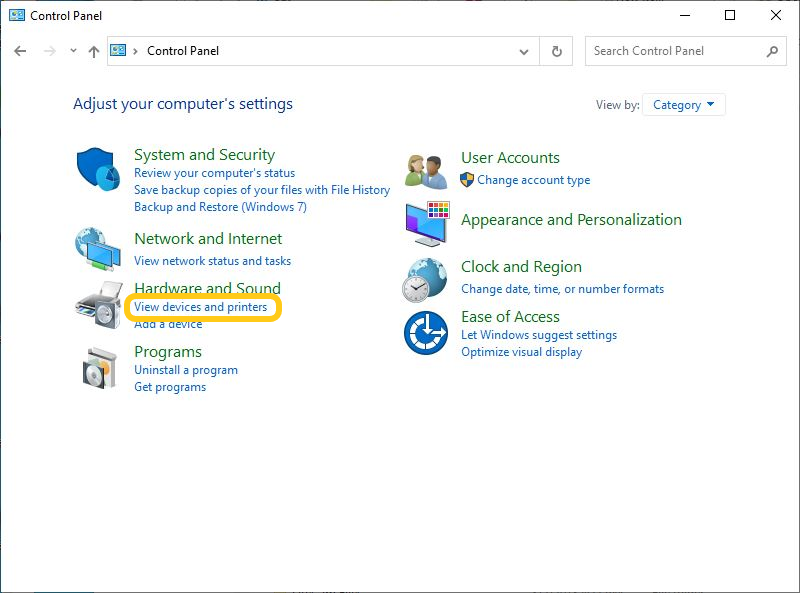Go up one level with Up arrow
The height and width of the screenshot is (593, 800).
click(x=94, y=51)
